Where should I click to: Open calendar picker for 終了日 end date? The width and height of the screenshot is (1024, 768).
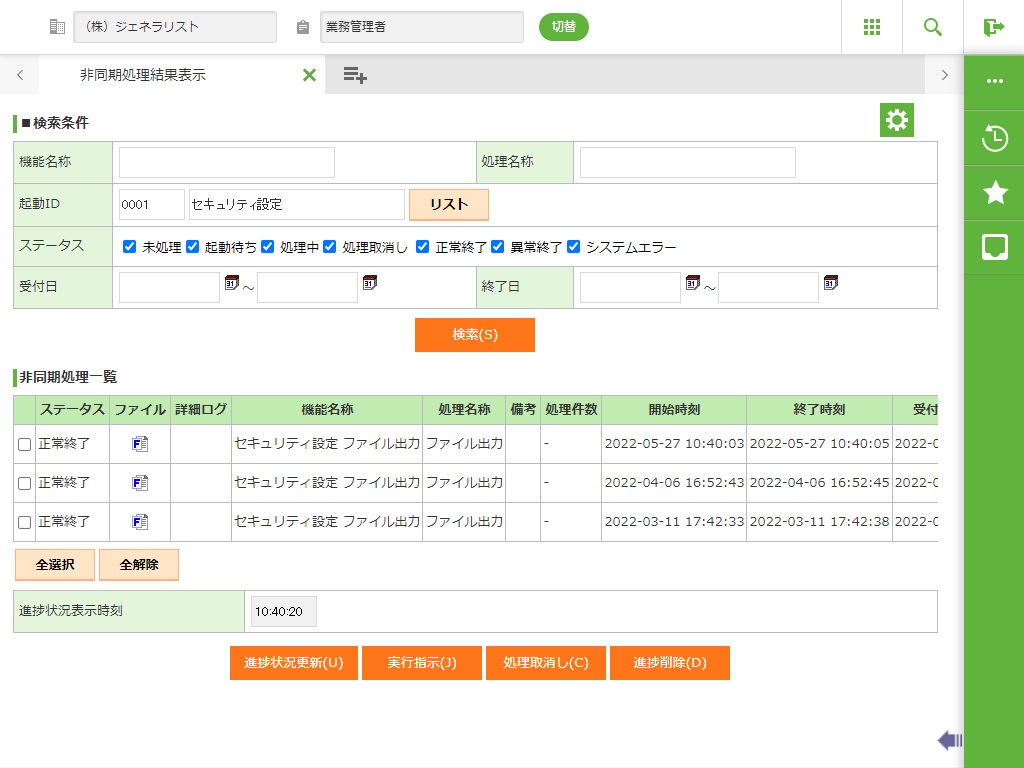[830, 284]
